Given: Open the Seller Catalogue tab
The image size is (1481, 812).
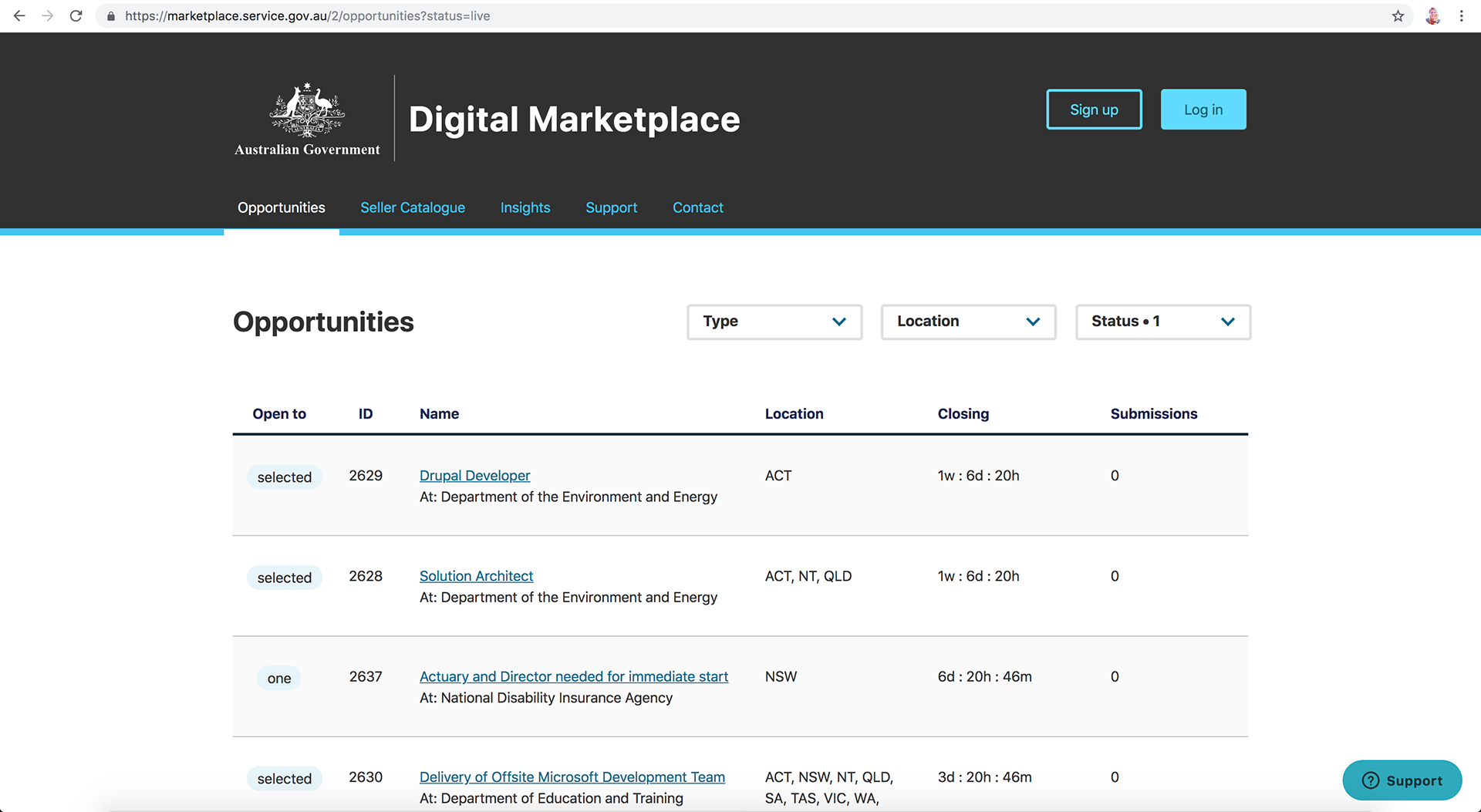Looking at the screenshot, I should click(x=413, y=207).
